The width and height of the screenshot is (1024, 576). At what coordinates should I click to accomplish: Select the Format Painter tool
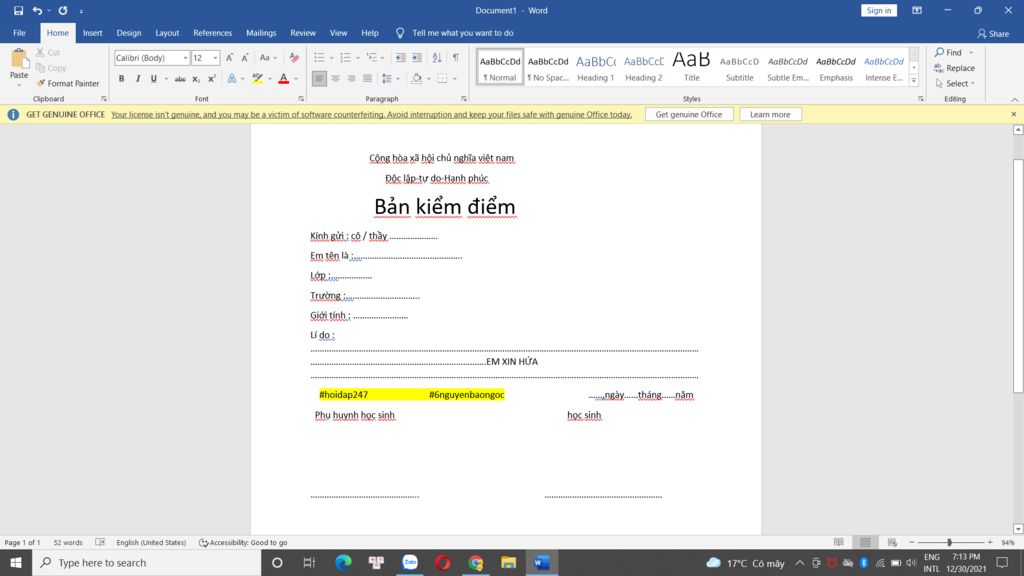(x=67, y=84)
